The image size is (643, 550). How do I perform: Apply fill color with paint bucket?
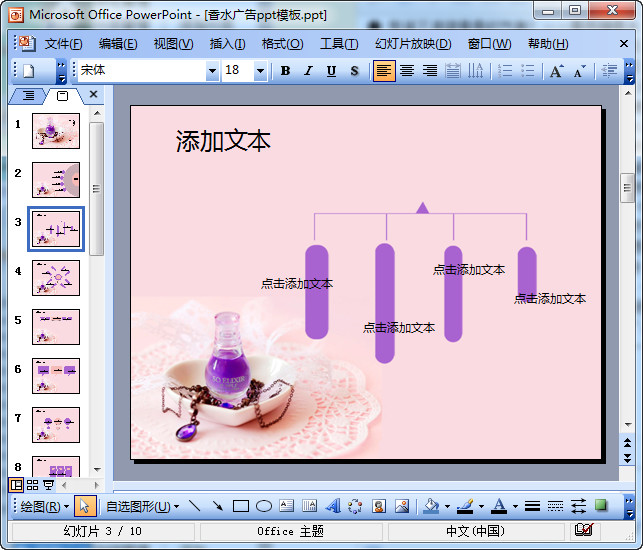click(431, 506)
